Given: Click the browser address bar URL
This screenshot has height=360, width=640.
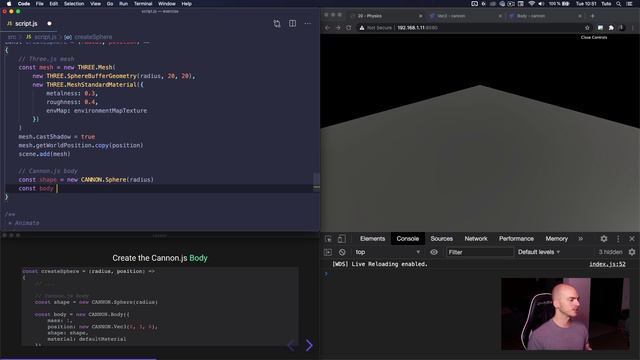Looking at the screenshot, I should [x=417, y=28].
